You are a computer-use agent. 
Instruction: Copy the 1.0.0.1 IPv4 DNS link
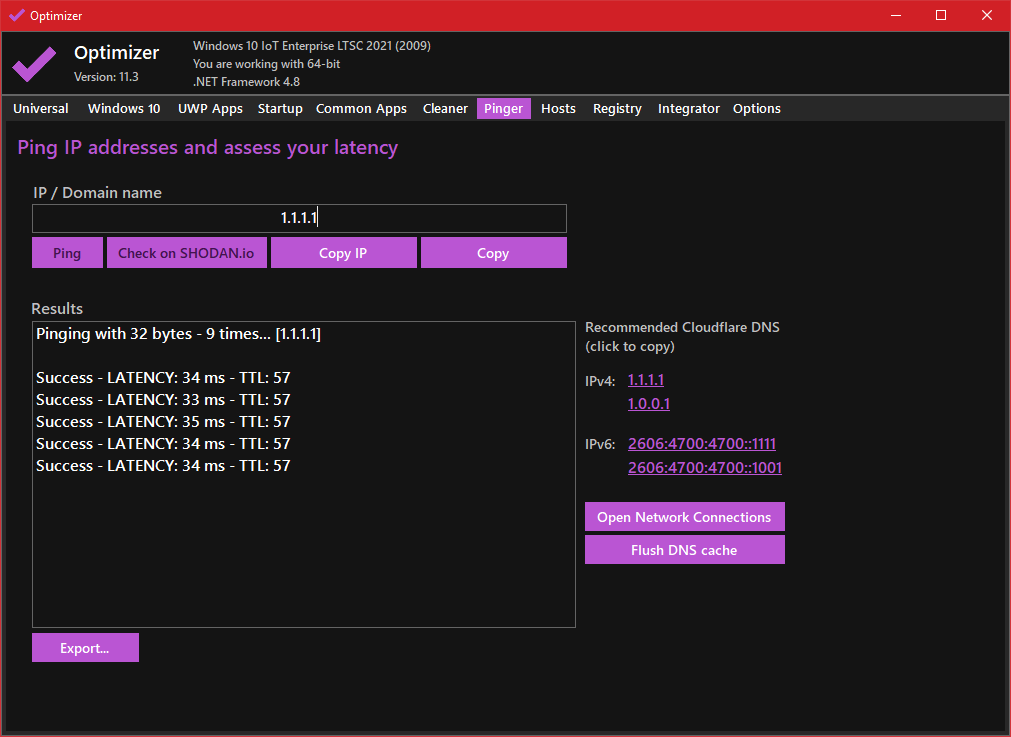tap(648, 404)
